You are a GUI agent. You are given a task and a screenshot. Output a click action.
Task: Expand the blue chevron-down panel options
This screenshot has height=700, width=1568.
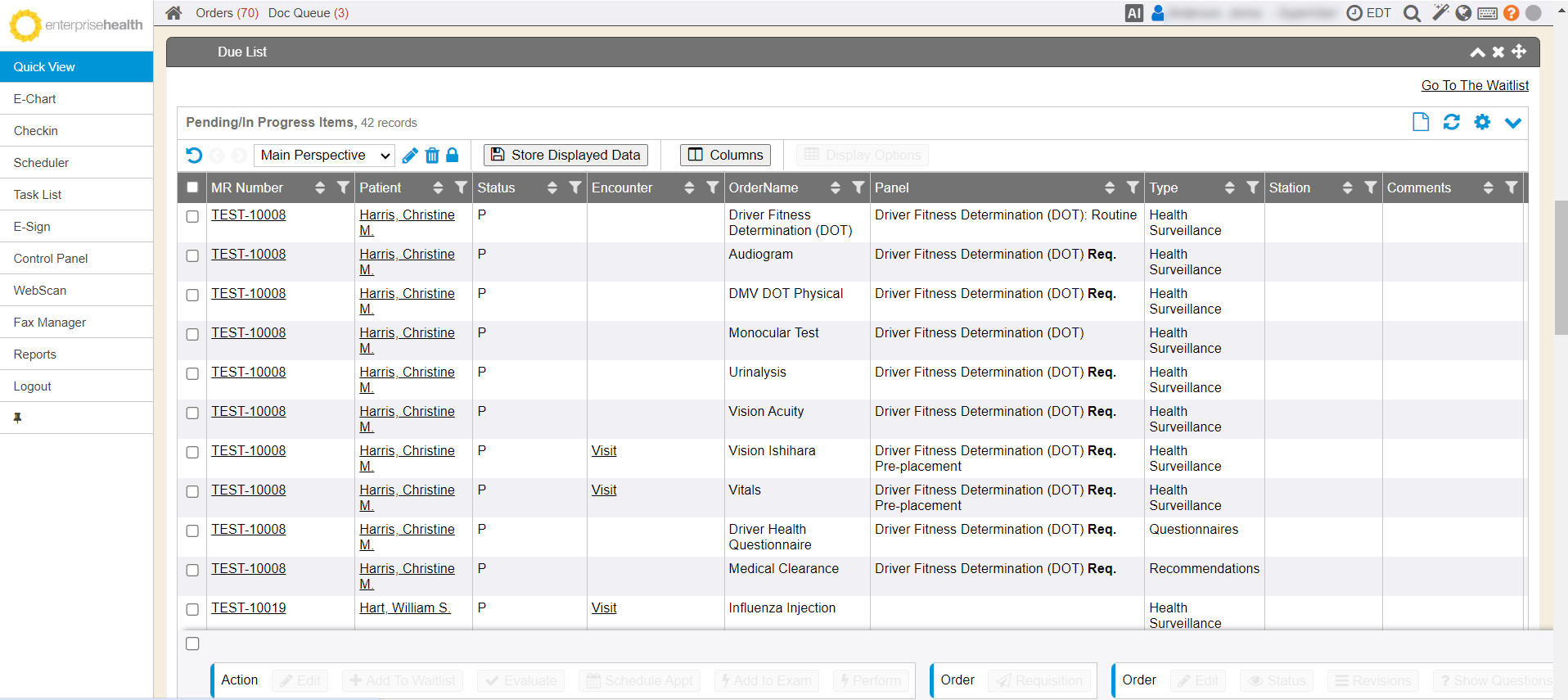tap(1512, 123)
